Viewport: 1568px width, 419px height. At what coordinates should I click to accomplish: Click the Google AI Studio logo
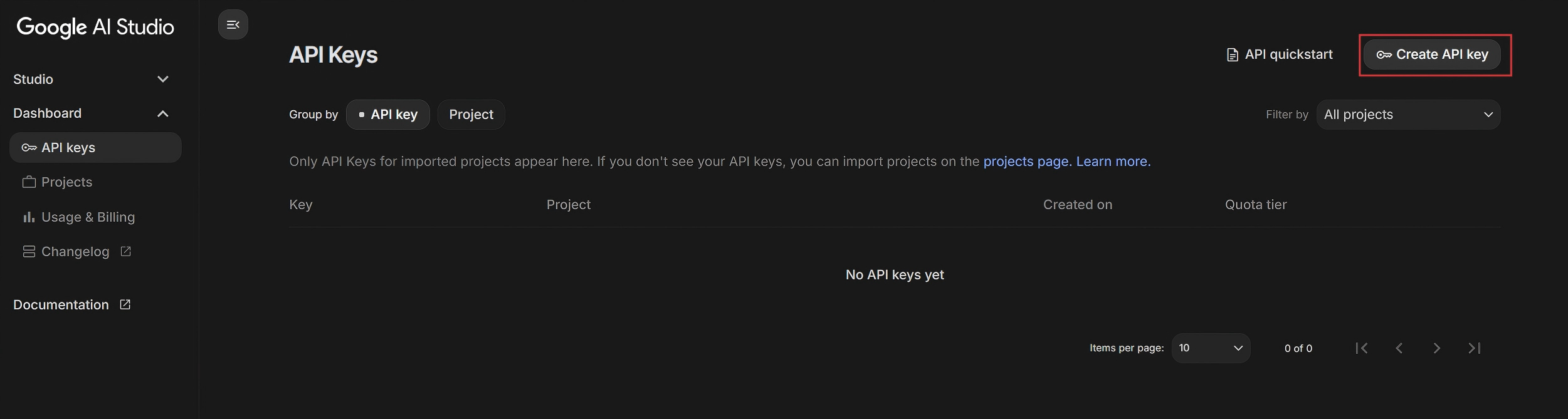tap(95, 27)
